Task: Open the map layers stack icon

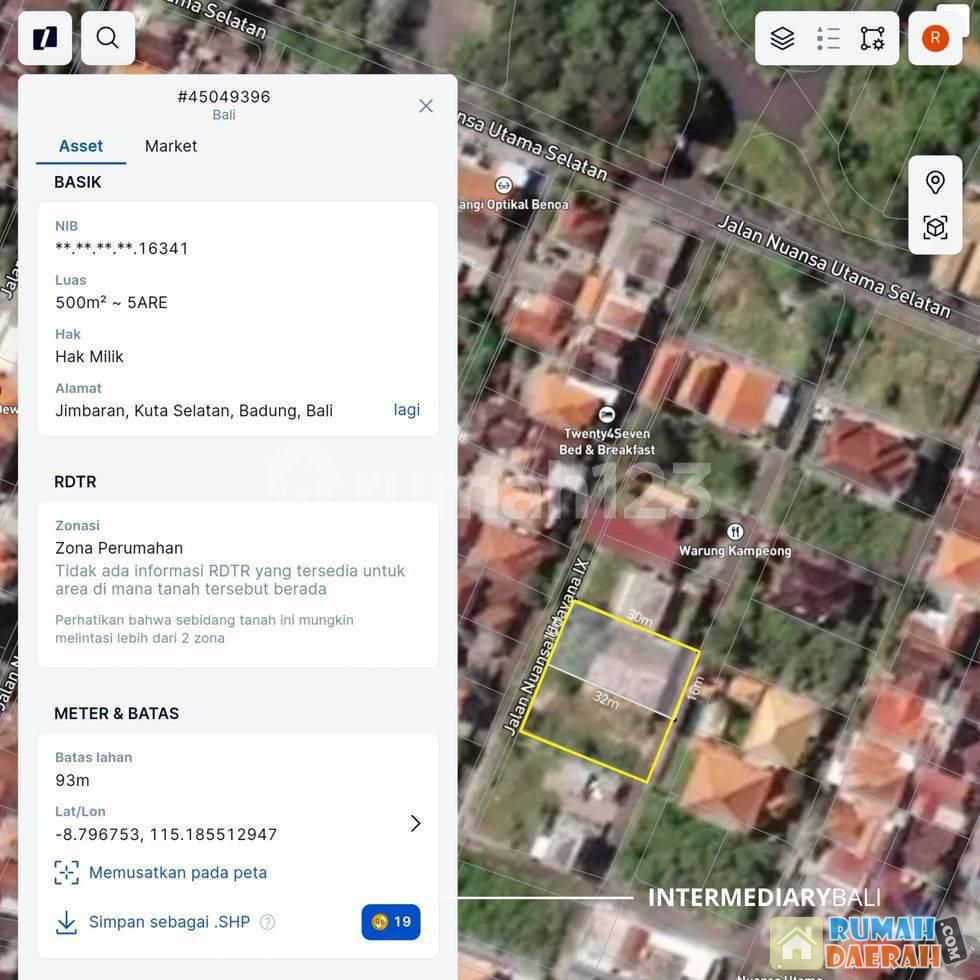Action: click(782, 38)
